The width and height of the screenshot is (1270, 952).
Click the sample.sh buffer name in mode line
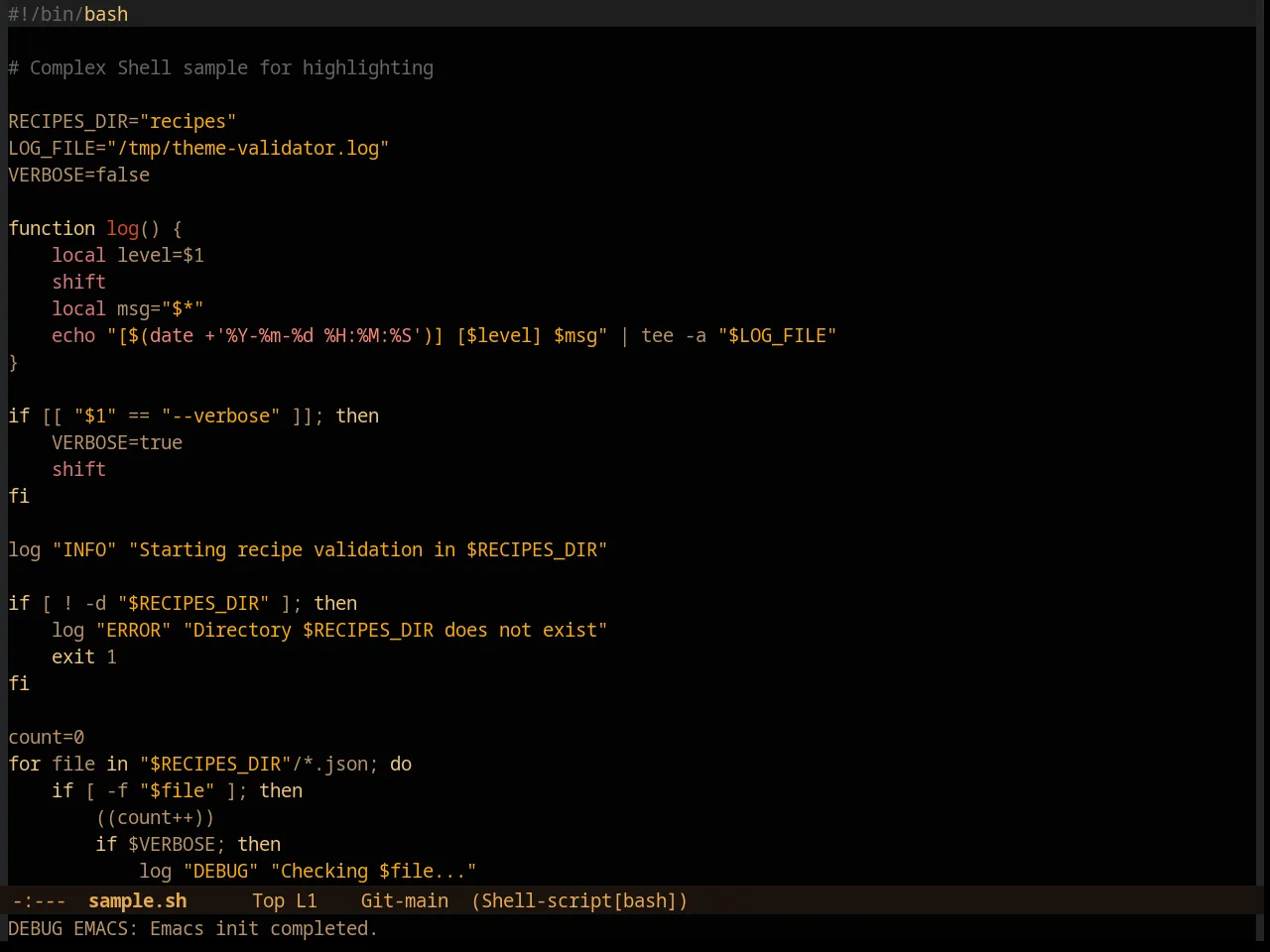click(137, 900)
